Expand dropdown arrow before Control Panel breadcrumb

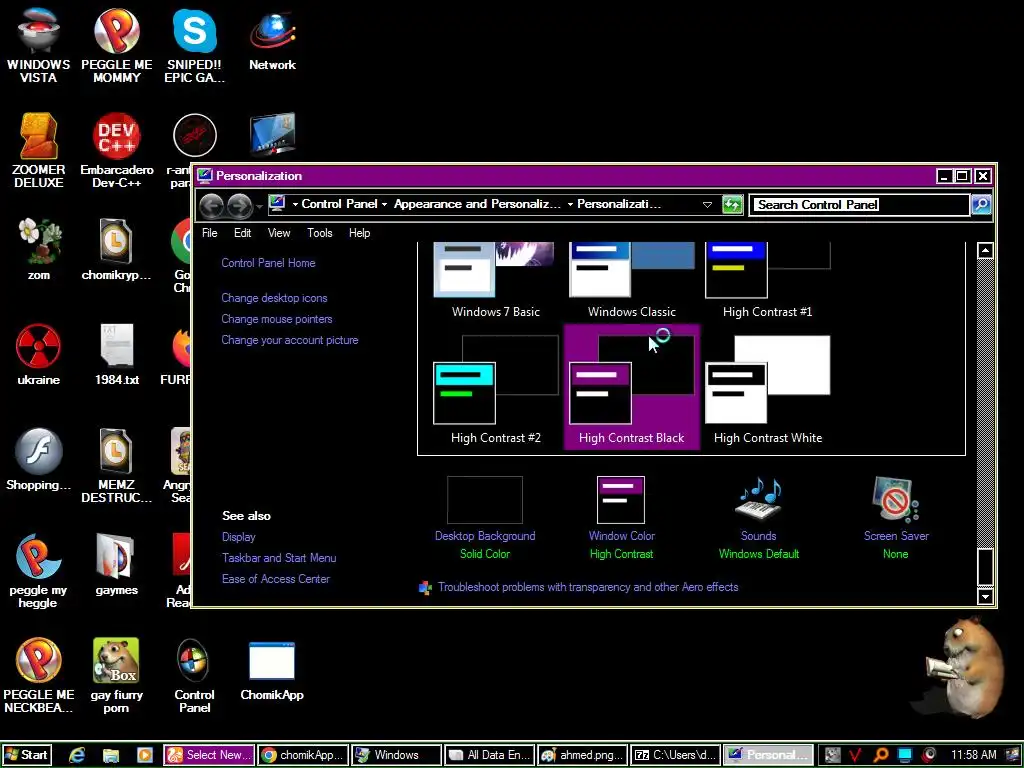(295, 204)
